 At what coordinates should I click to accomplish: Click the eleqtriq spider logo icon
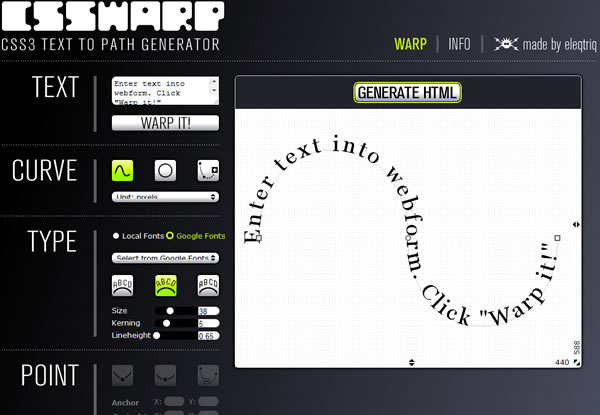(x=506, y=44)
